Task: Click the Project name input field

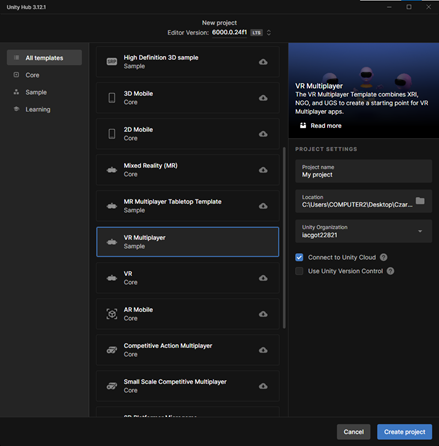Action: pyautogui.click(x=363, y=171)
